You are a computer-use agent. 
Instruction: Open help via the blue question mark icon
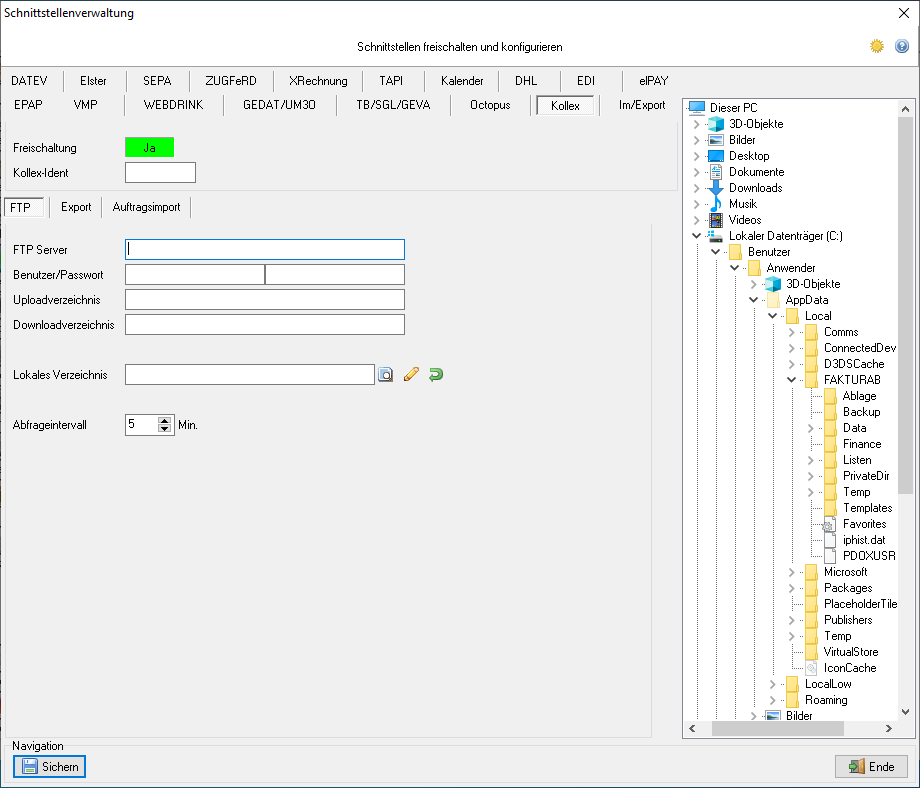click(902, 46)
